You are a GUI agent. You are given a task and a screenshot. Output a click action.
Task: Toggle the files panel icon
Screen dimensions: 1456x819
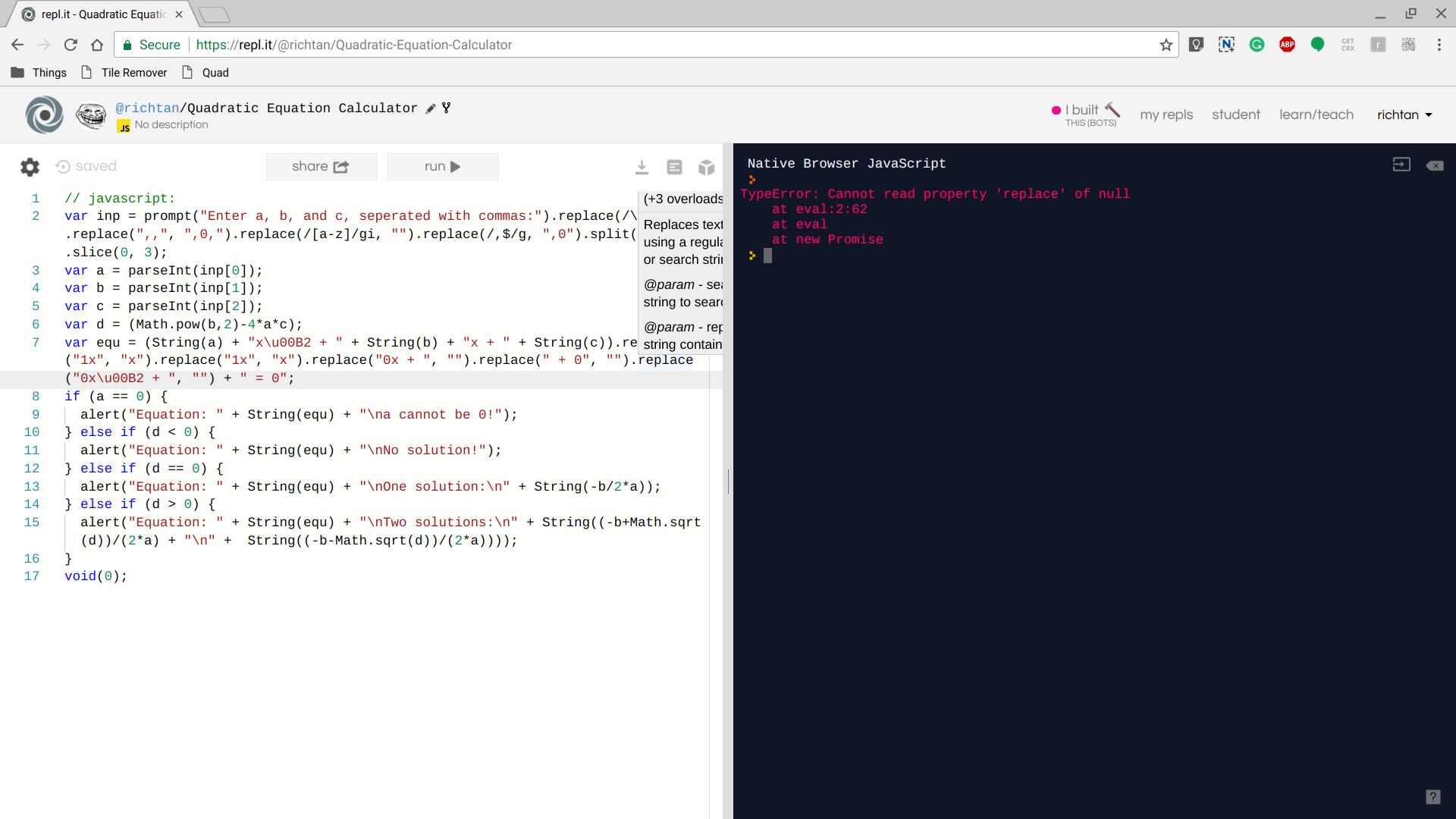click(674, 167)
